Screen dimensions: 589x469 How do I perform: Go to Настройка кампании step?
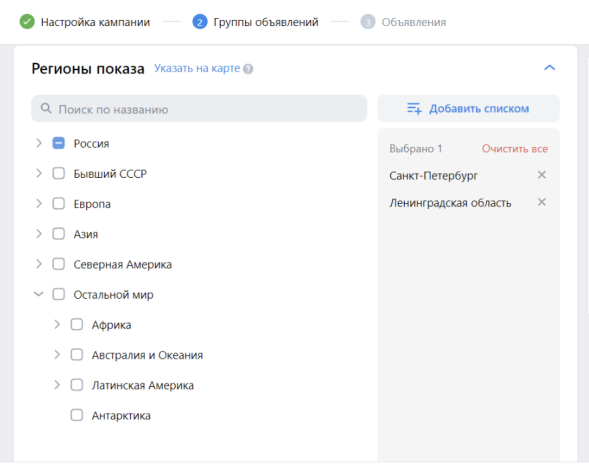click(x=95, y=22)
